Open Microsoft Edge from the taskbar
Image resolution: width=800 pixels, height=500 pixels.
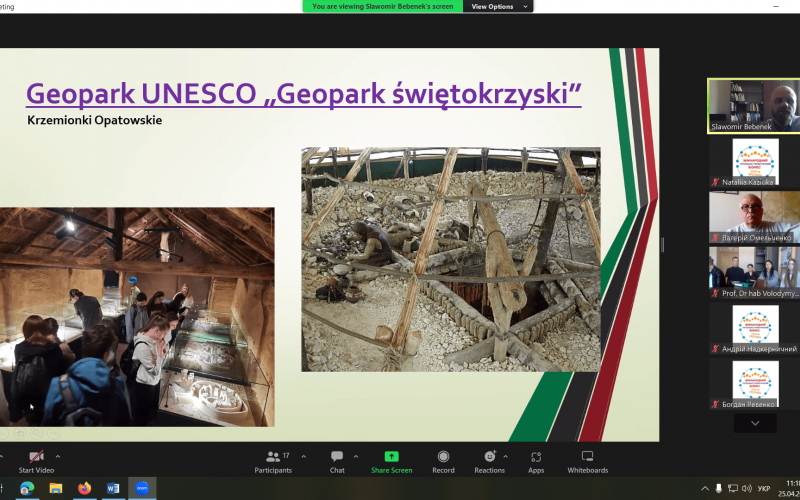point(27,489)
